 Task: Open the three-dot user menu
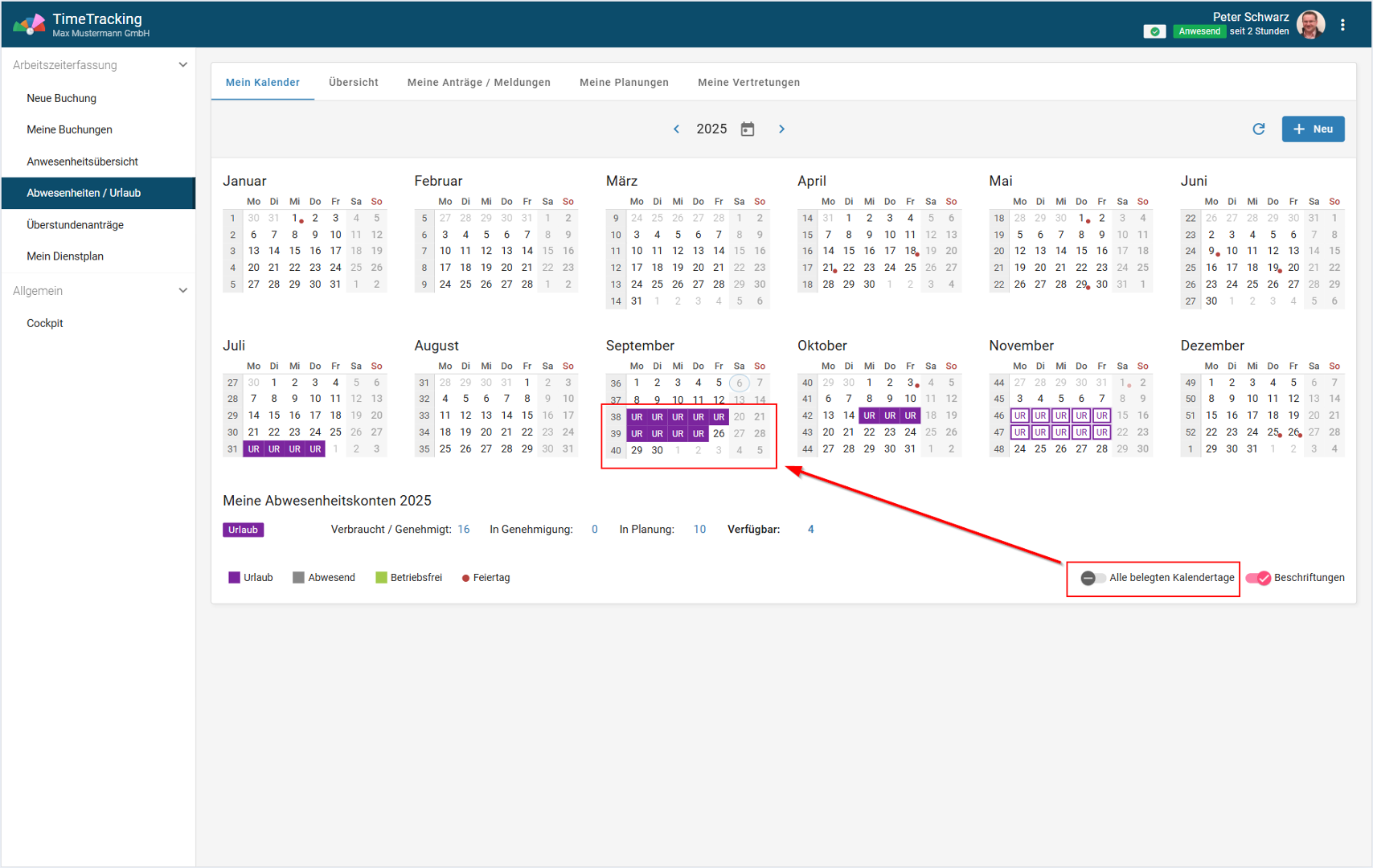point(1342,25)
